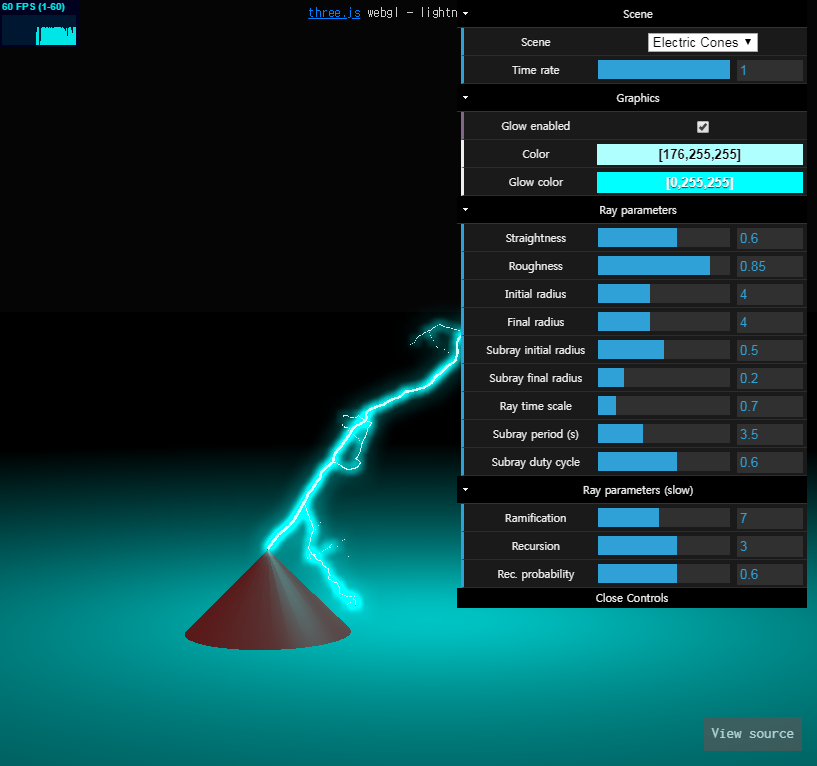This screenshot has width=817, height=766.
Task: Collapse the Scene folder arrow
Action: coord(466,14)
